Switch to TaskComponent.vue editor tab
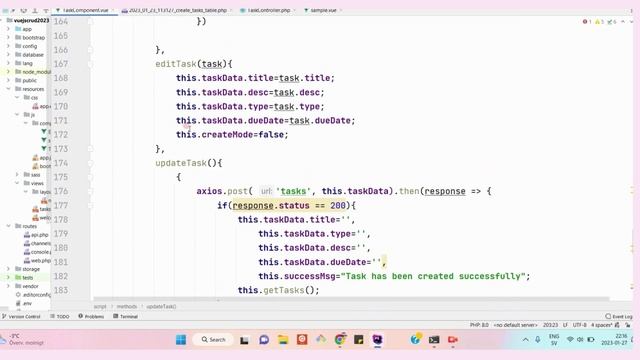The image size is (640, 360). (x=85, y=10)
